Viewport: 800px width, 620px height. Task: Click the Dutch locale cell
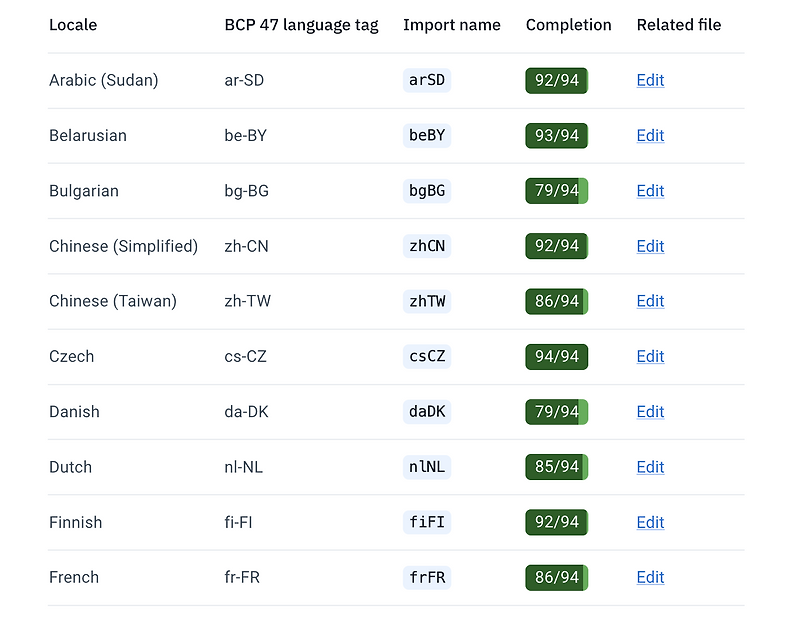70,467
